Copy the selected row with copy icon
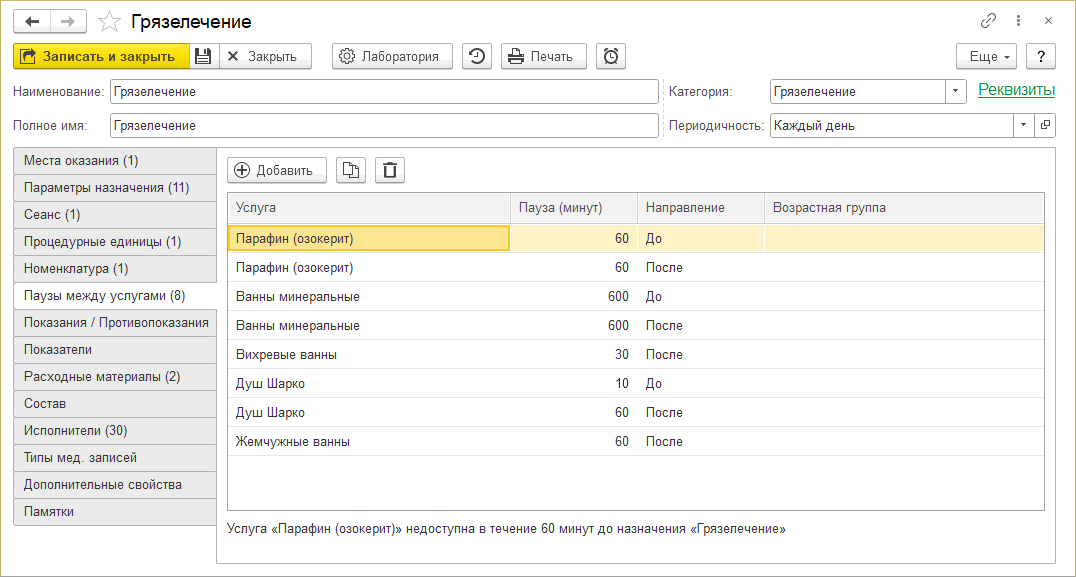 coord(350,170)
